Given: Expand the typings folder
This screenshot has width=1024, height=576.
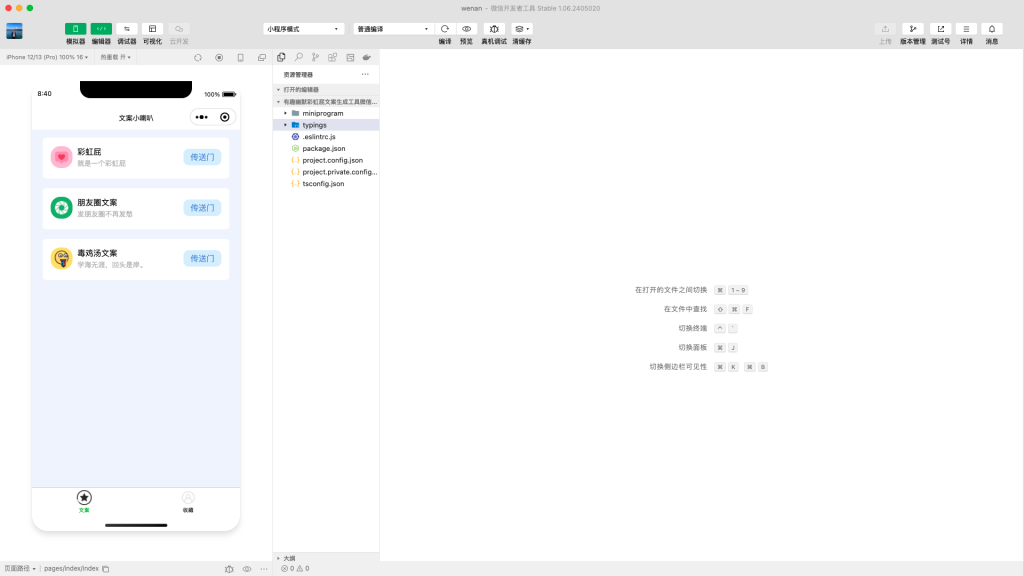Looking at the screenshot, I should click(326, 125).
